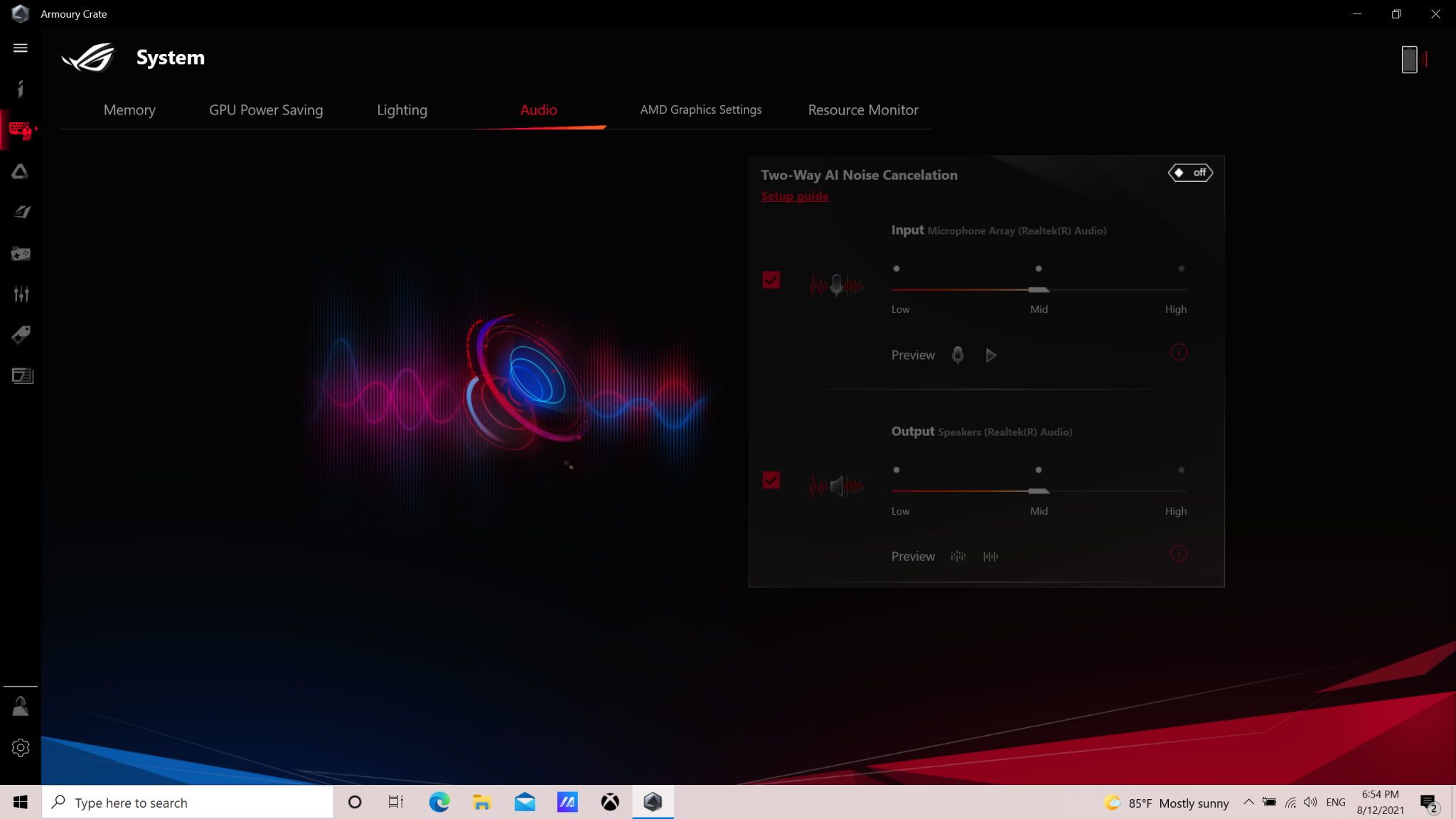1456x819 pixels.
Task: Open the clock showing 6:54 PM
Action: 1380,802
